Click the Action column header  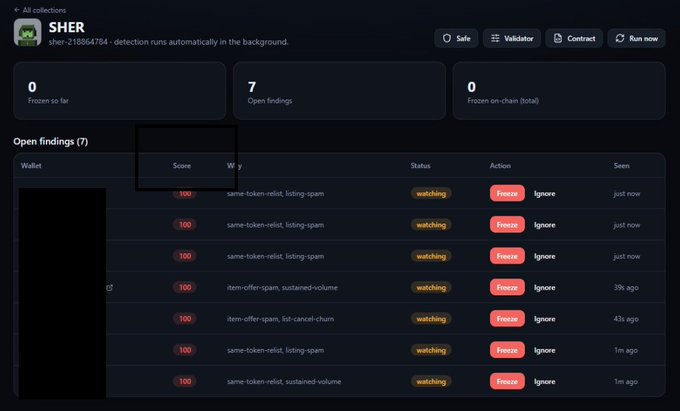(x=500, y=166)
